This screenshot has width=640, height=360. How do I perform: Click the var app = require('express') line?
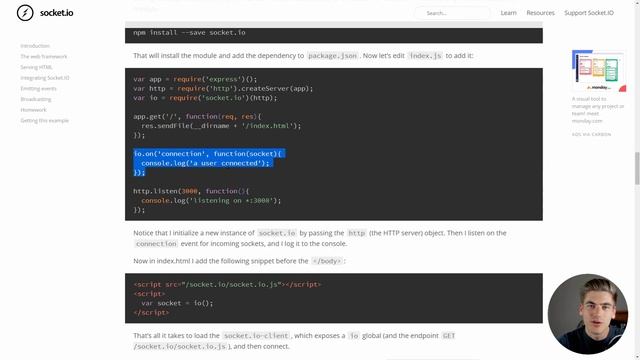pos(195,79)
